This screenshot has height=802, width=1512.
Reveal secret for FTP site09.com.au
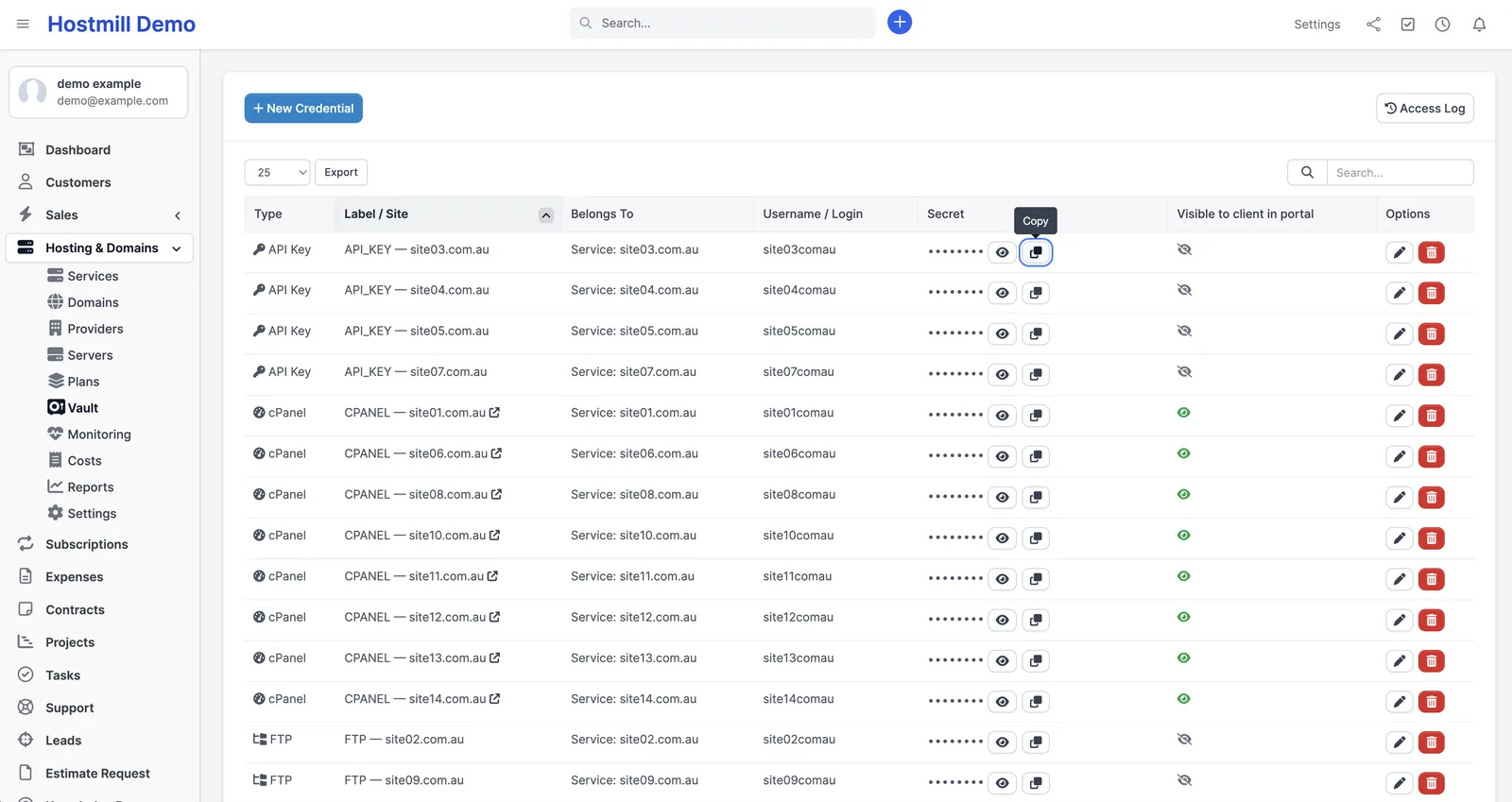click(x=1002, y=783)
